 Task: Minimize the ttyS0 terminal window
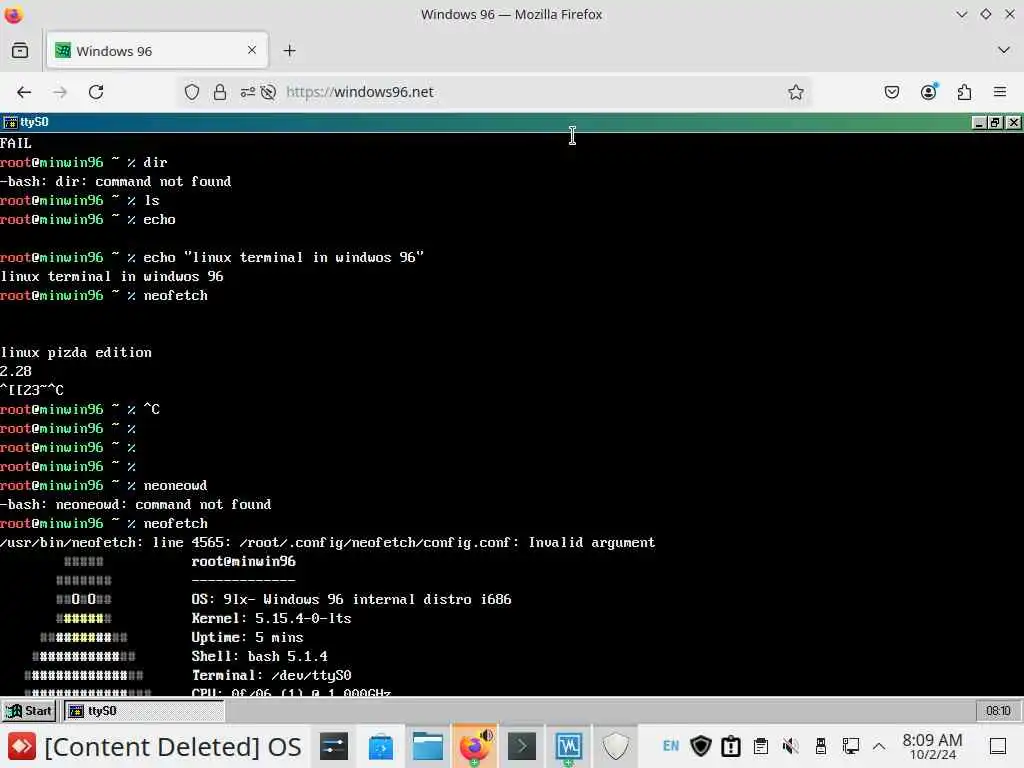point(978,122)
